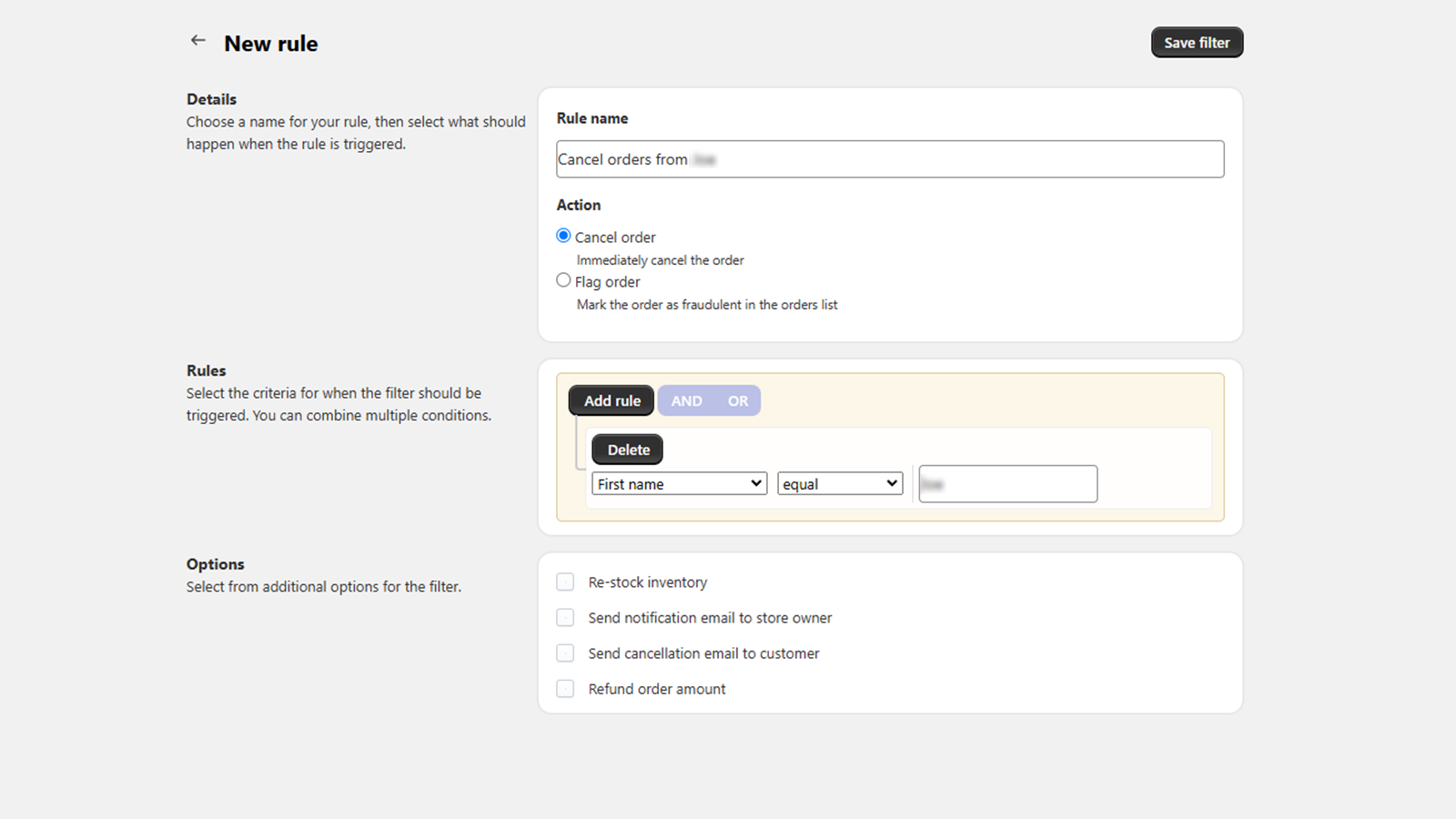Switch condition logic to OR
Image resolution: width=1456 pixels, height=819 pixels.
(737, 401)
